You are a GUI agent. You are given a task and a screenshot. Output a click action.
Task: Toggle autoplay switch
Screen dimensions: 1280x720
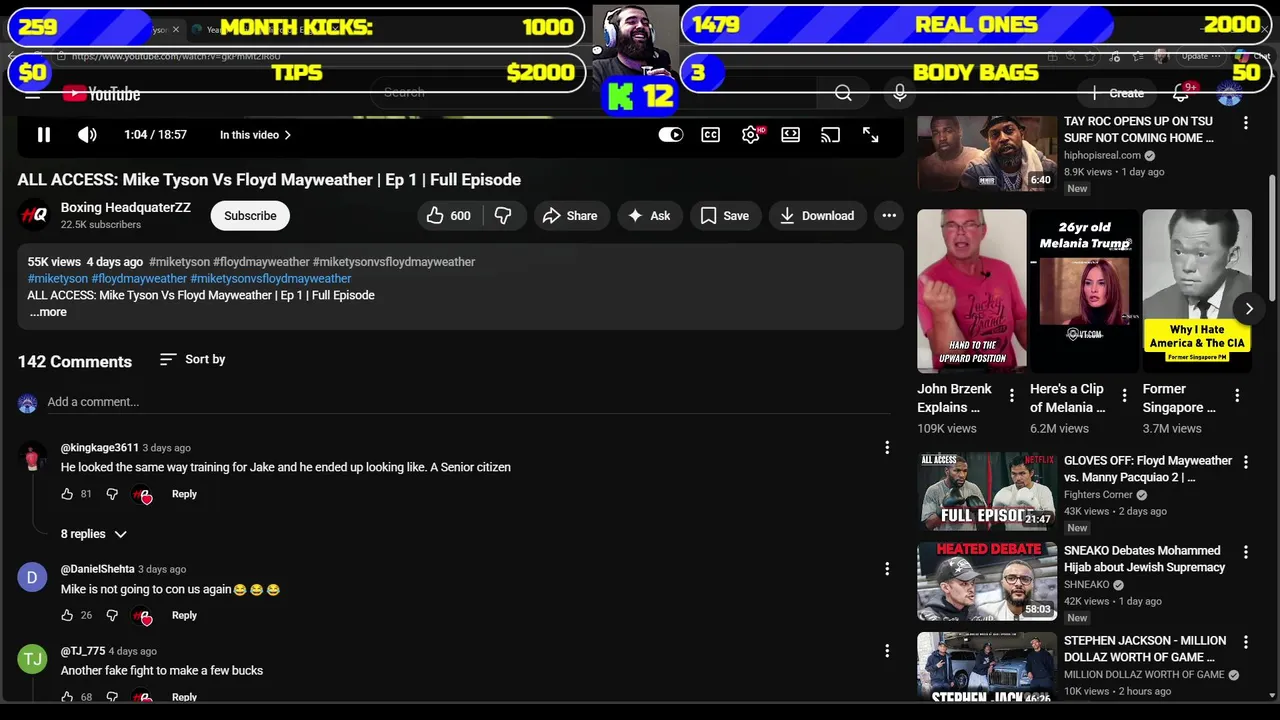pos(671,135)
